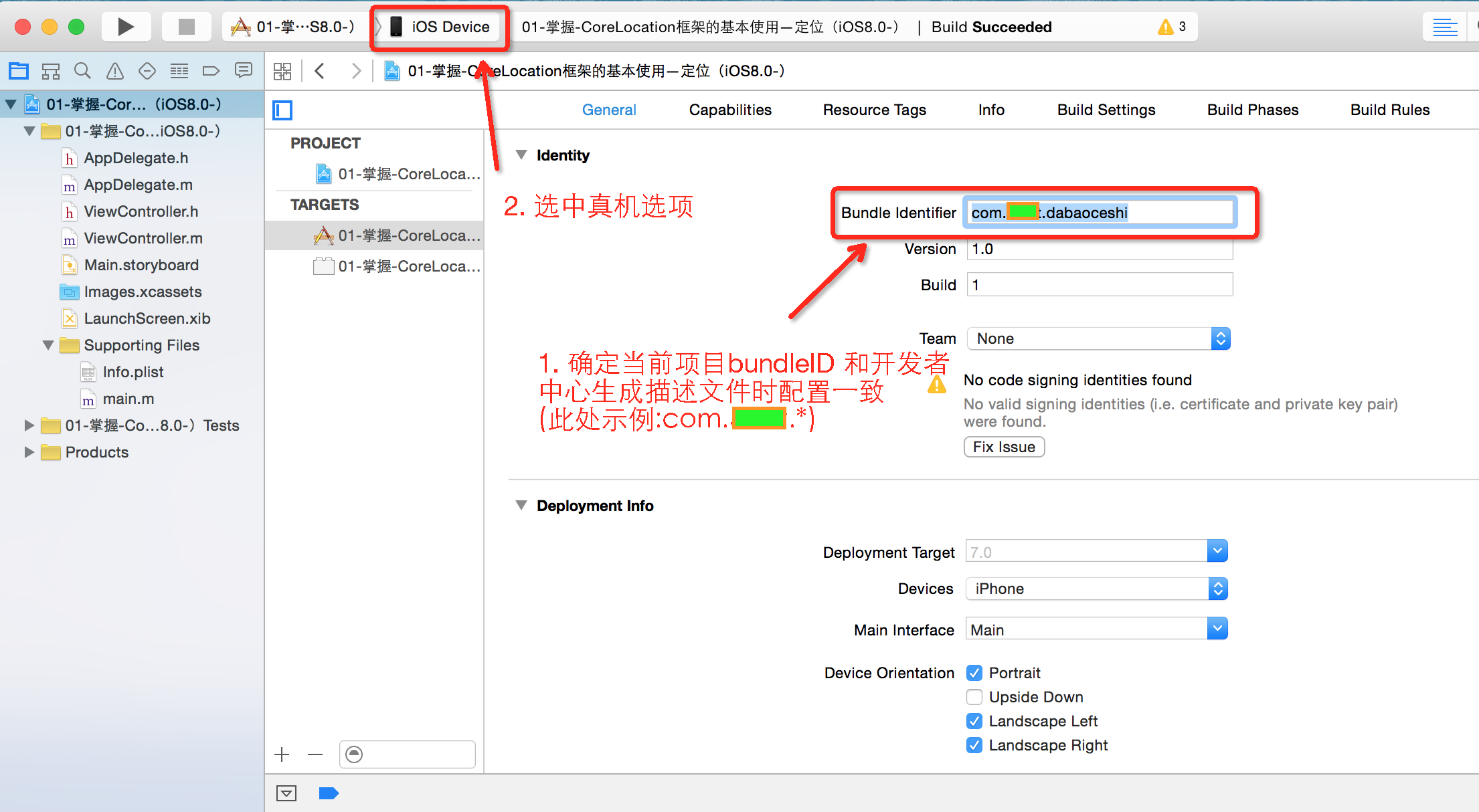Open the Team dropdown

point(1098,338)
